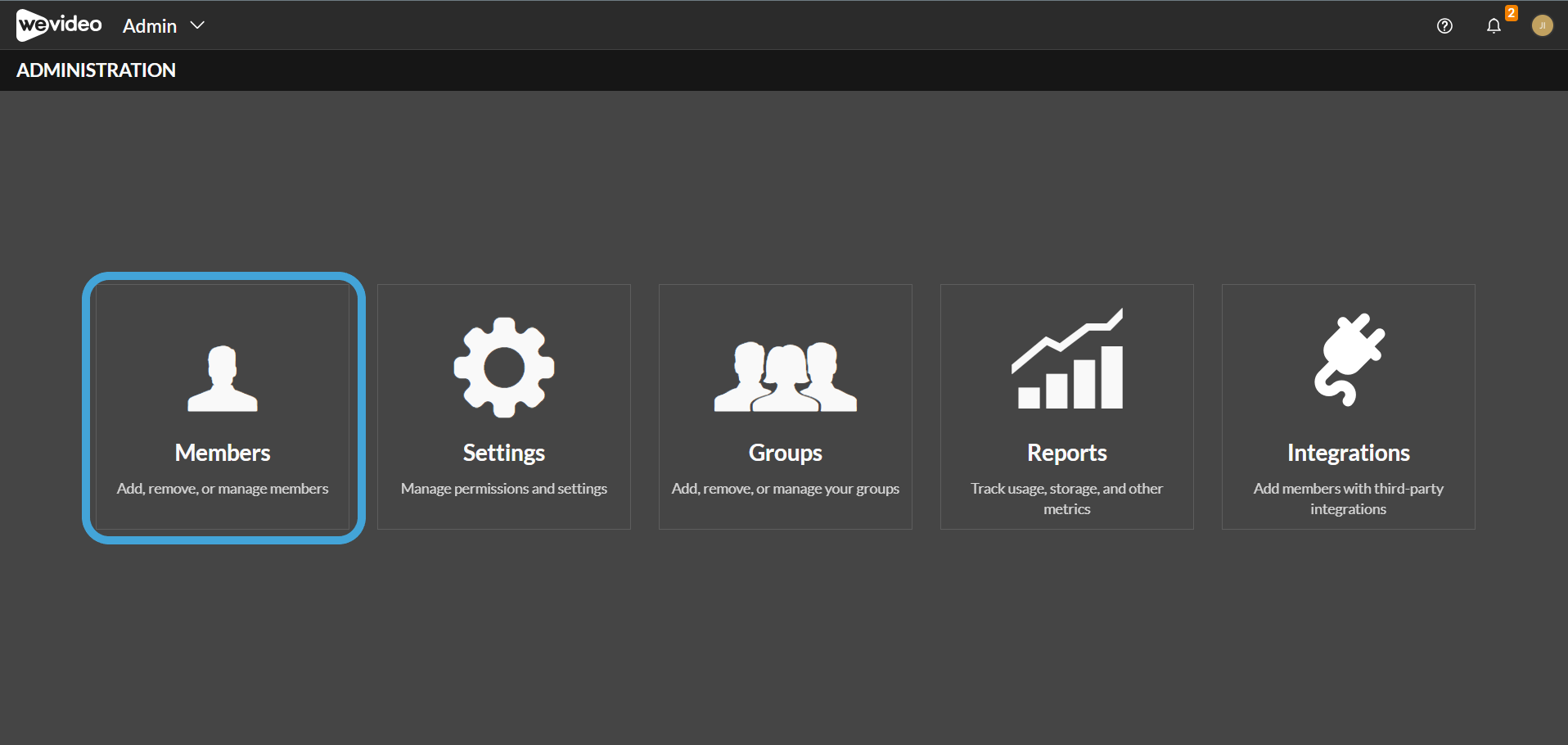Screen dimensions: 1568x745
Task: Open the Settings title link
Action: 504,454
